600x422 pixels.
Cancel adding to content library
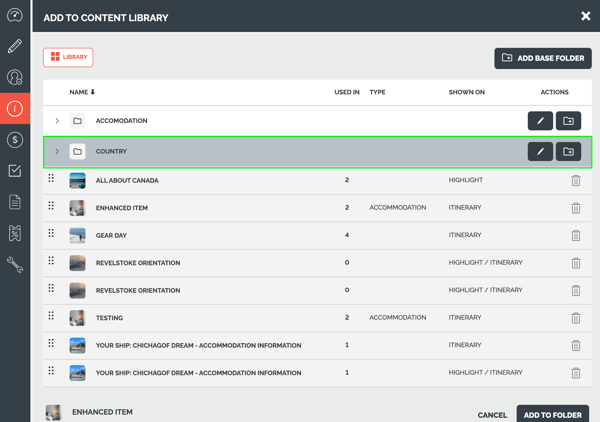coord(492,415)
